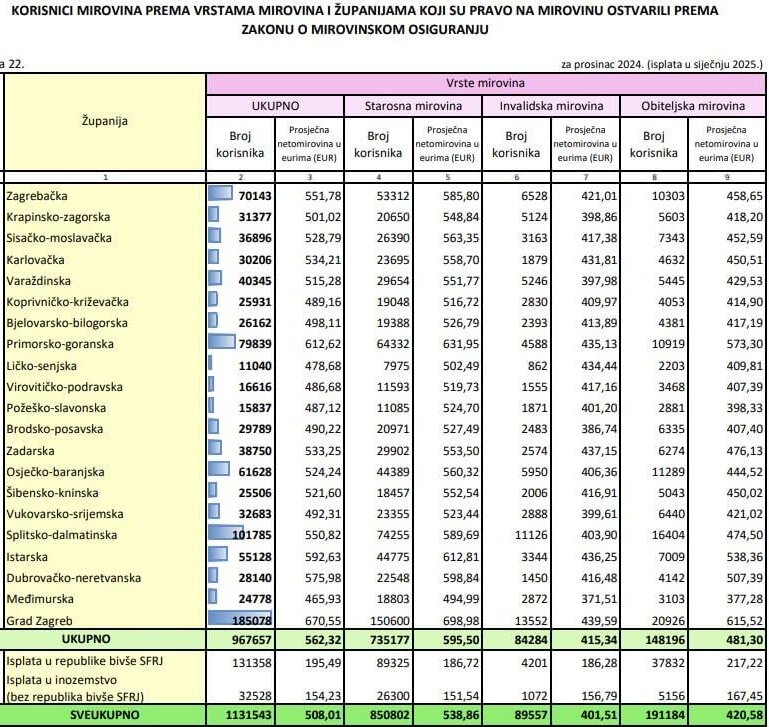The width and height of the screenshot is (769, 727).
Task: Click the Invalidska mirovina column header
Action: pos(550,105)
